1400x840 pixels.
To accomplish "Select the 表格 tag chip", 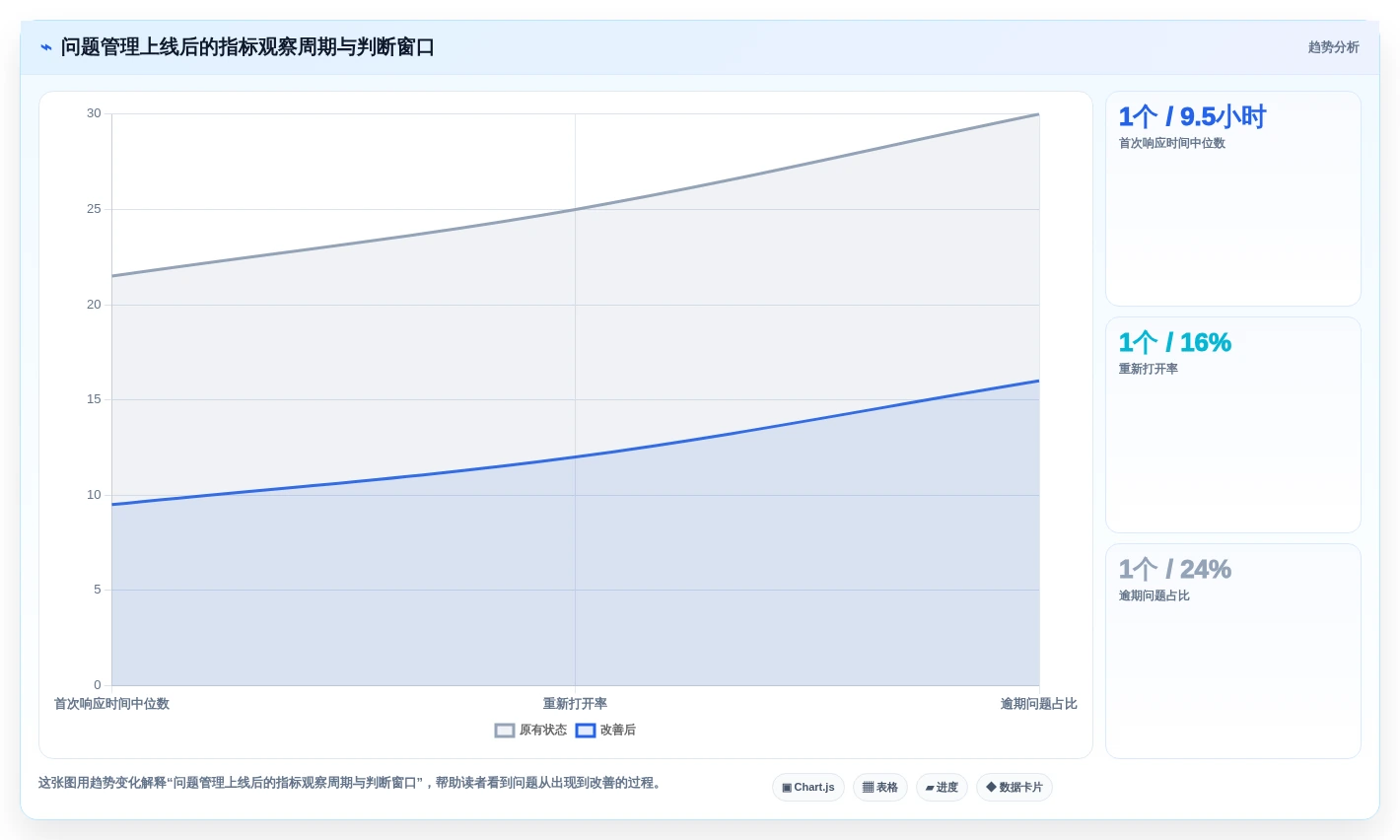I will coord(880,788).
